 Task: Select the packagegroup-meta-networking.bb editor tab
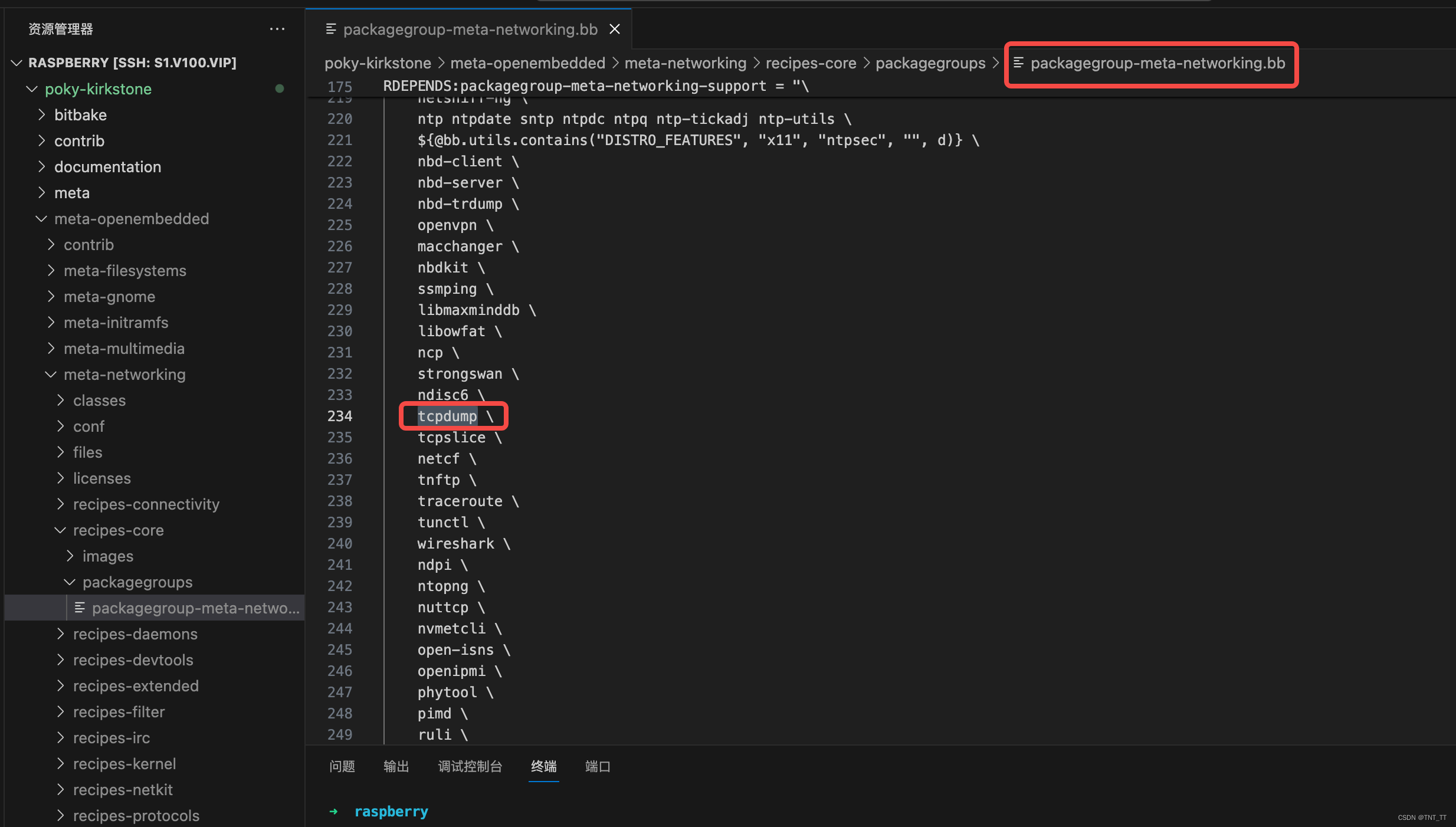coord(468,29)
